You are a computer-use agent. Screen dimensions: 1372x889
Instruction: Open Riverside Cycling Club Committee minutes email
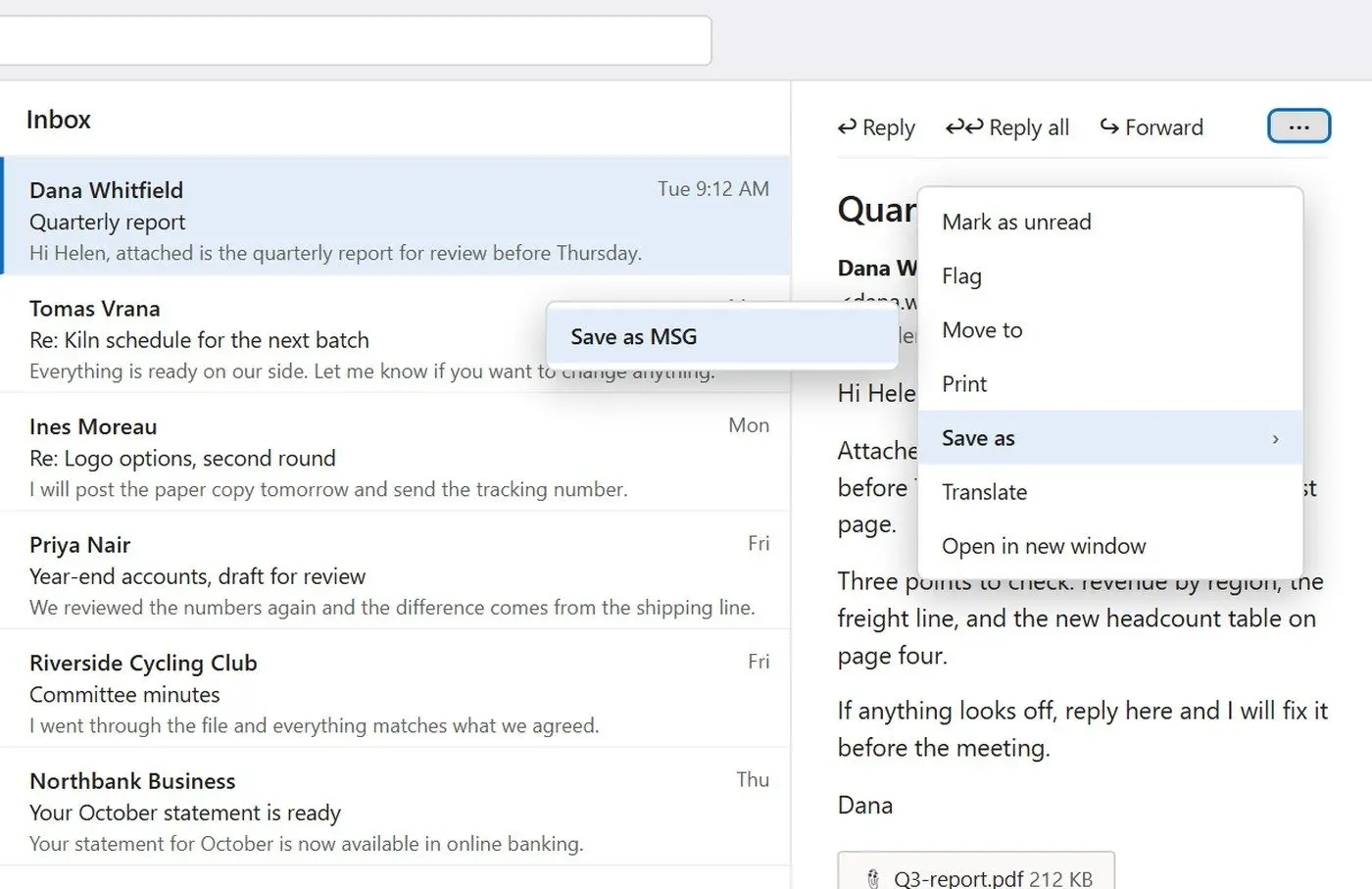tap(395, 689)
